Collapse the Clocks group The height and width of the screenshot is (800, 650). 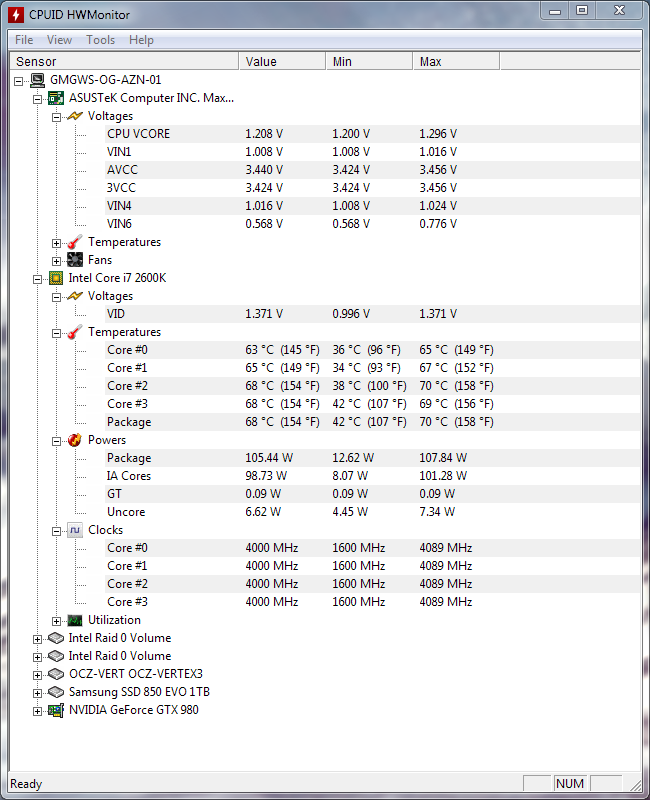point(56,531)
